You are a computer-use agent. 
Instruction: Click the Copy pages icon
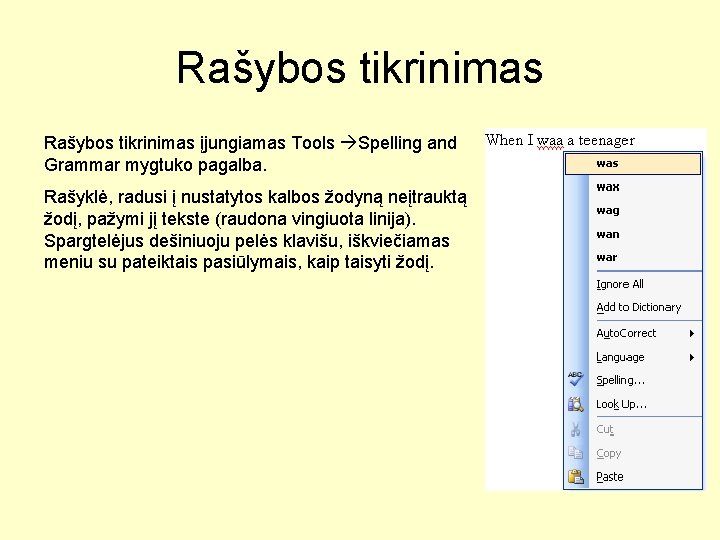click(x=575, y=453)
